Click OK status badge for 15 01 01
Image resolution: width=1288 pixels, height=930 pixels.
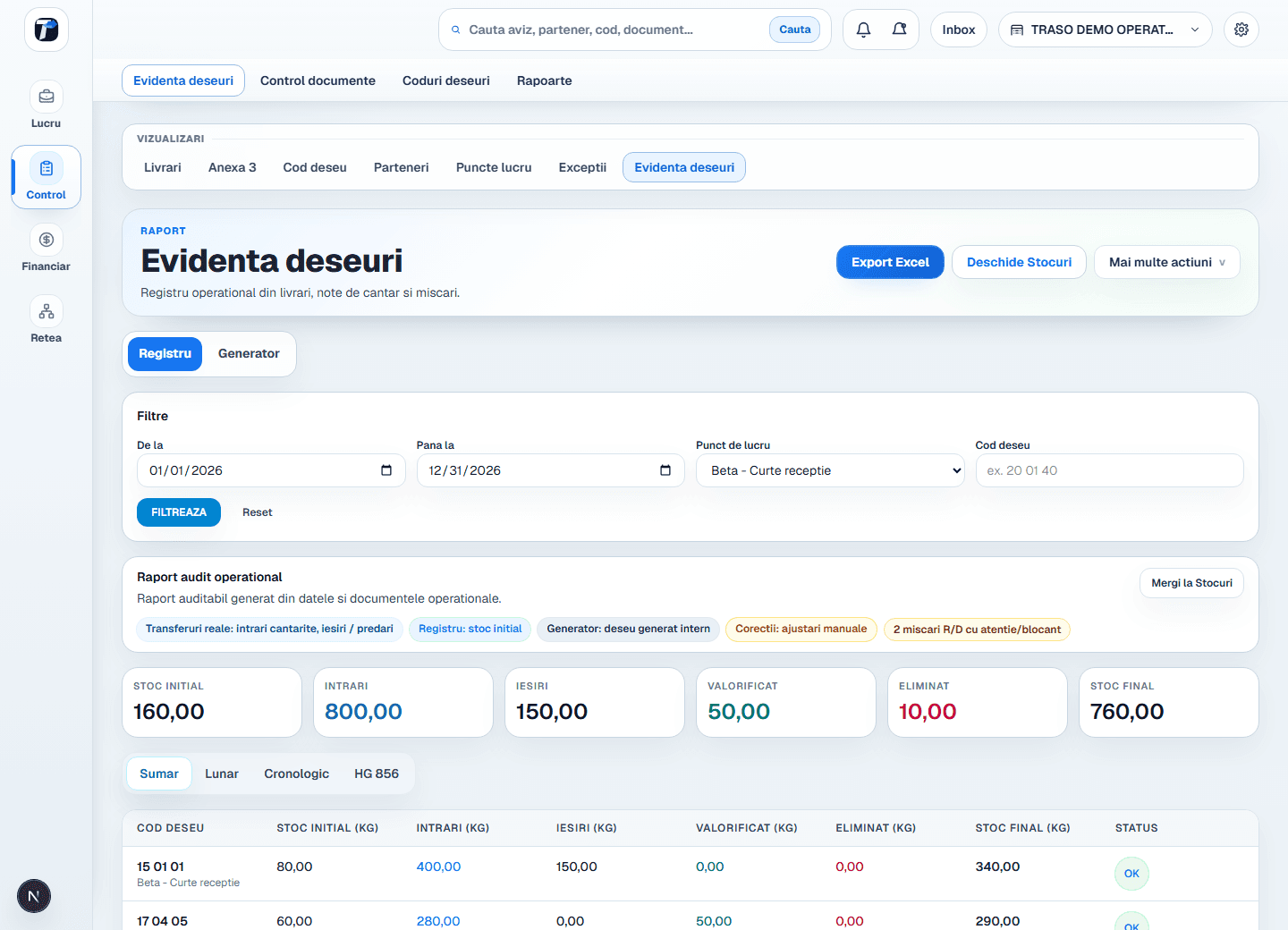click(1131, 874)
